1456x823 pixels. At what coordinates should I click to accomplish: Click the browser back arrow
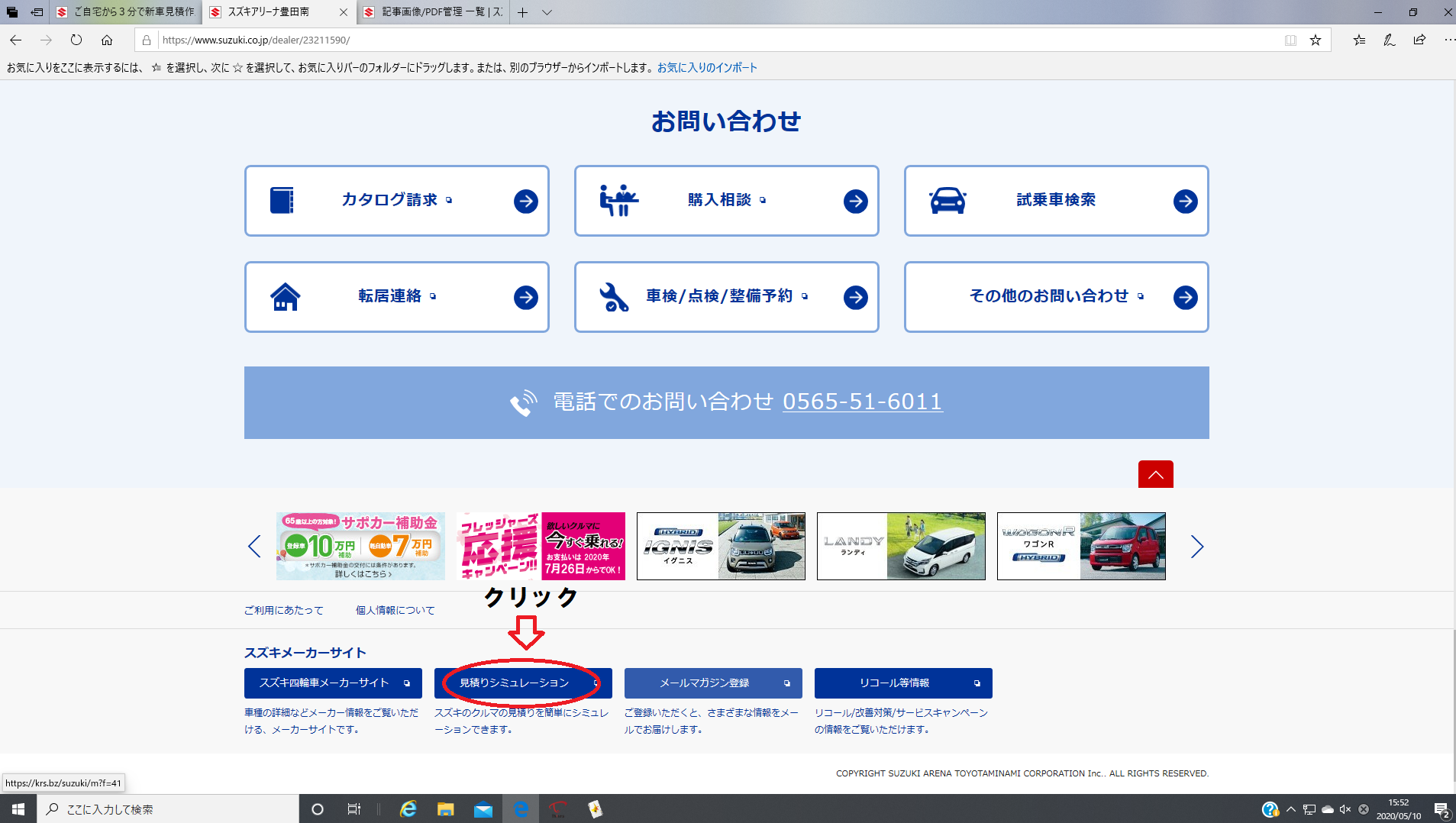pyautogui.click(x=16, y=40)
